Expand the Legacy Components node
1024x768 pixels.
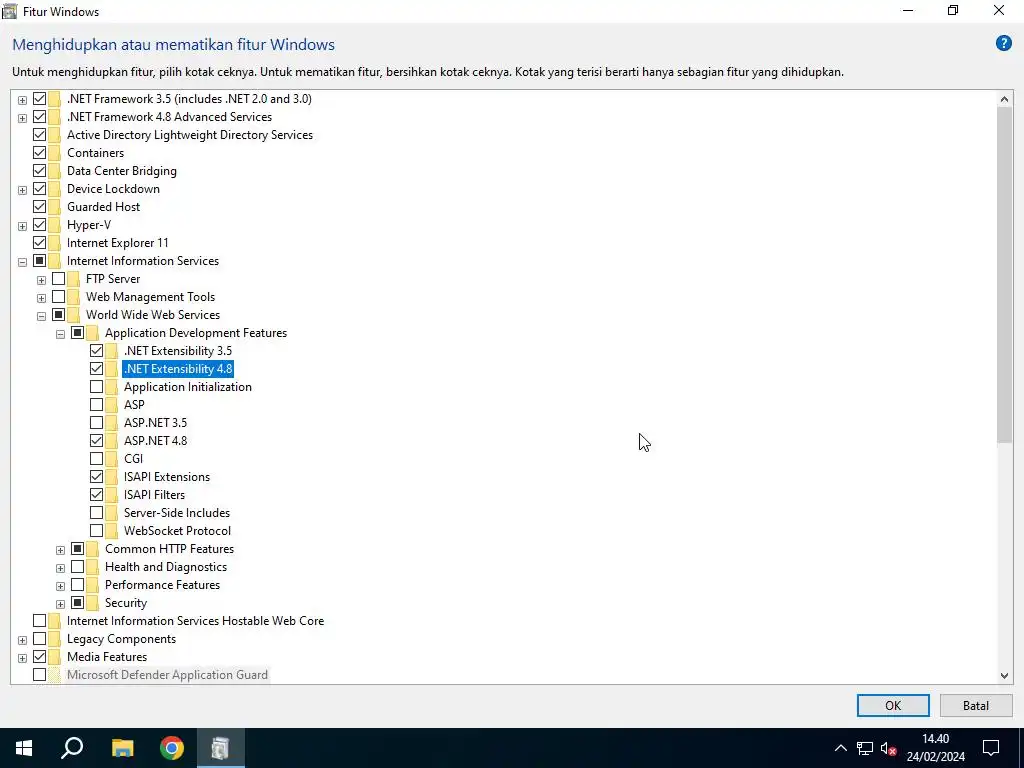coord(22,640)
